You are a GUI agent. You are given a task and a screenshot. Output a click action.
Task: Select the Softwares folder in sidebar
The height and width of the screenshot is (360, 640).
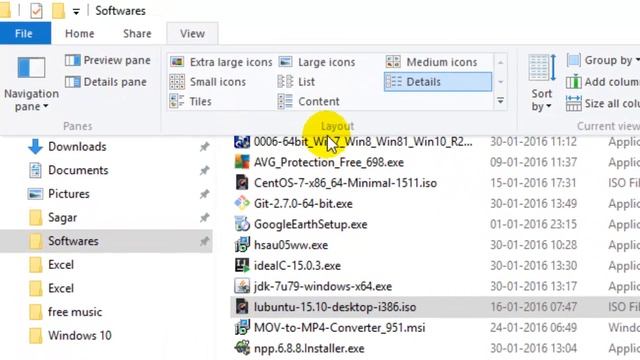(x=106, y=241)
